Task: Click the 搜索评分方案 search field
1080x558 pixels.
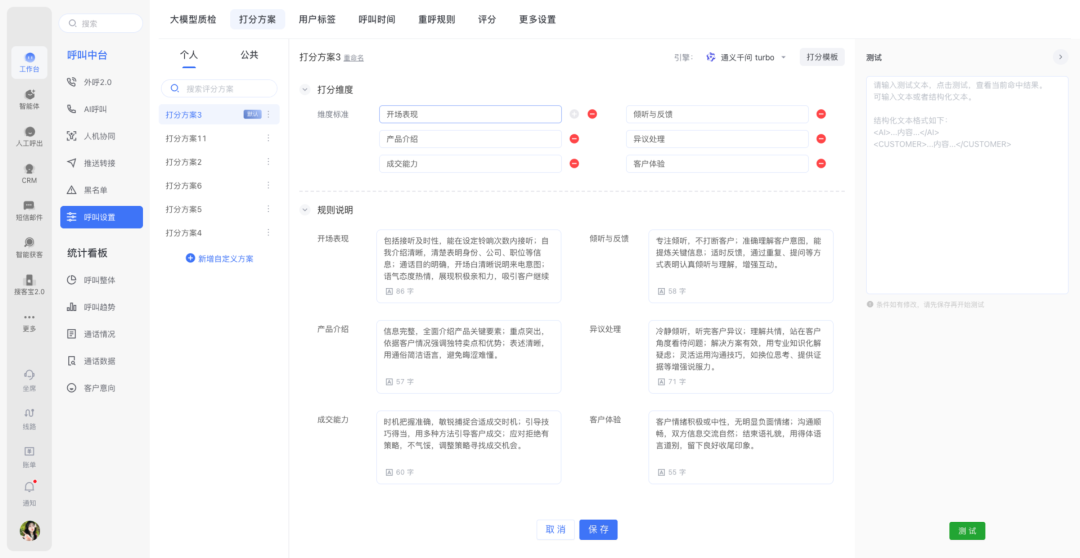Action: point(225,88)
